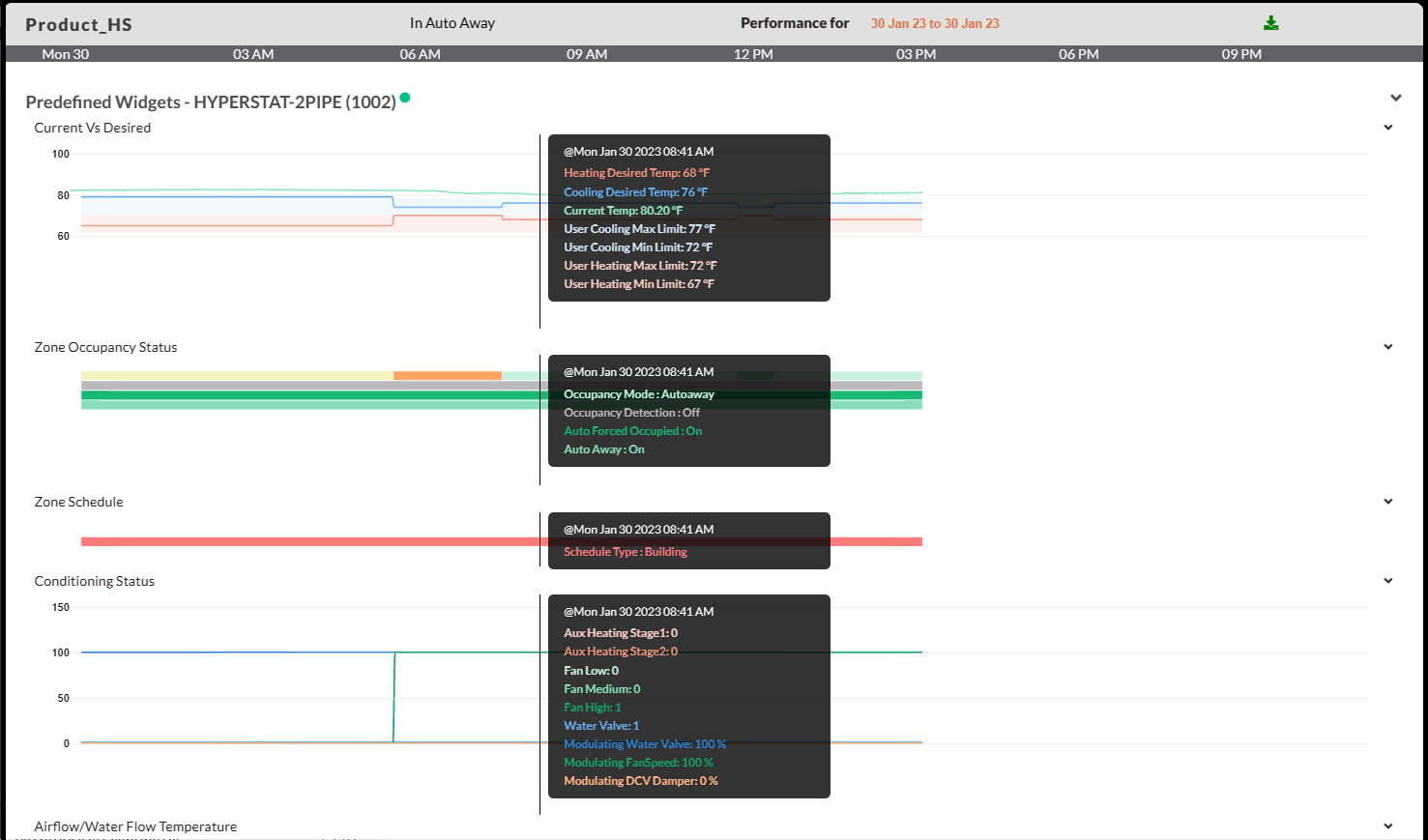1428x840 pixels.
Task: Click the yellow segment in occupancy bar
Action: tap(237, 376)
